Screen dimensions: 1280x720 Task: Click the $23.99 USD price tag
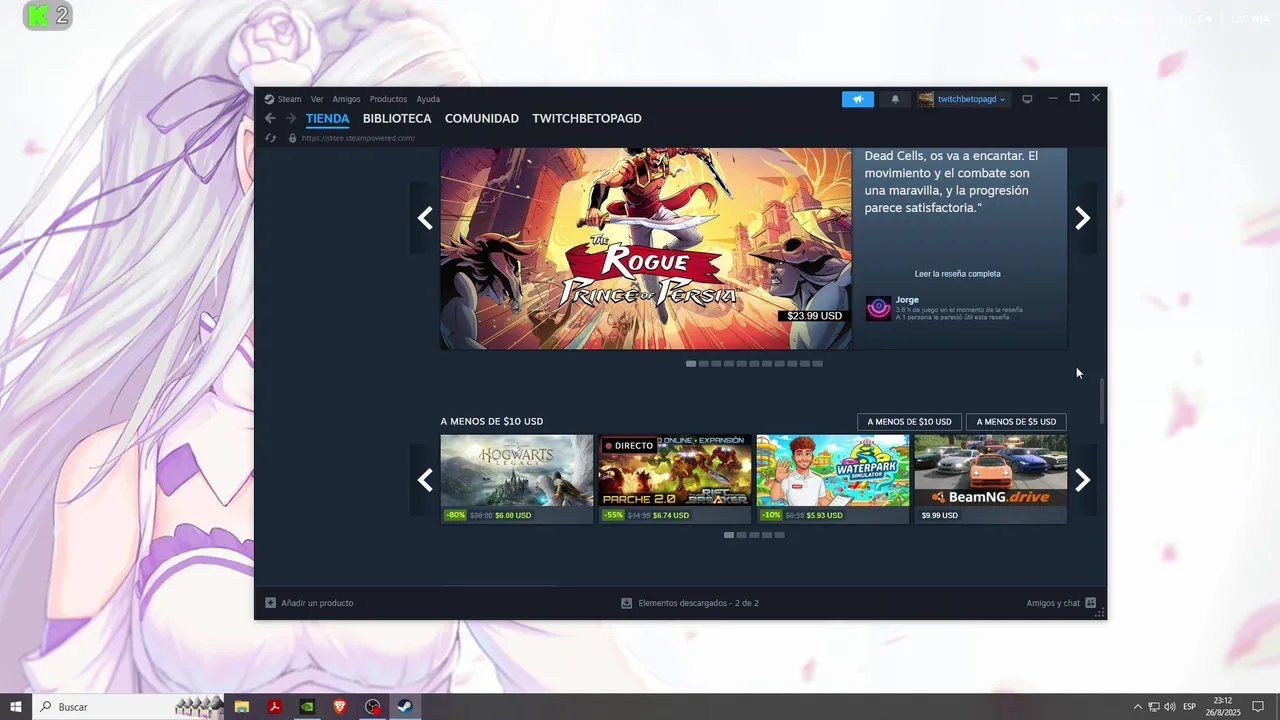pyautogui.click(x=814, y=316)
